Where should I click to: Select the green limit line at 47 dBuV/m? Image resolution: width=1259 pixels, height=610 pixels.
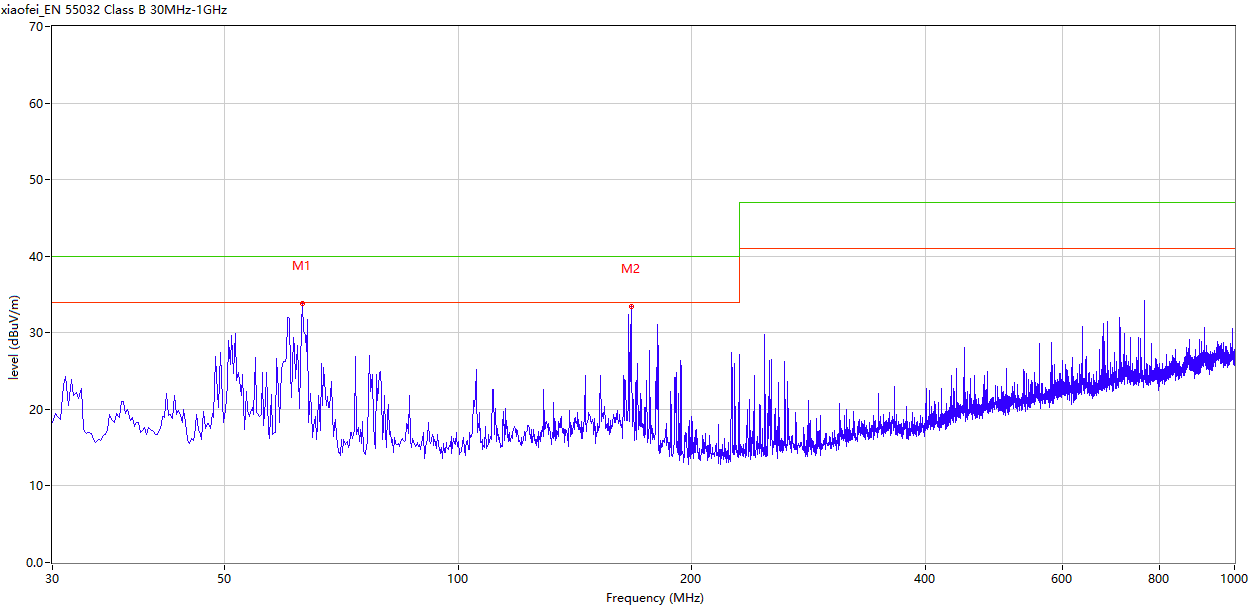[x=987, y=203]
